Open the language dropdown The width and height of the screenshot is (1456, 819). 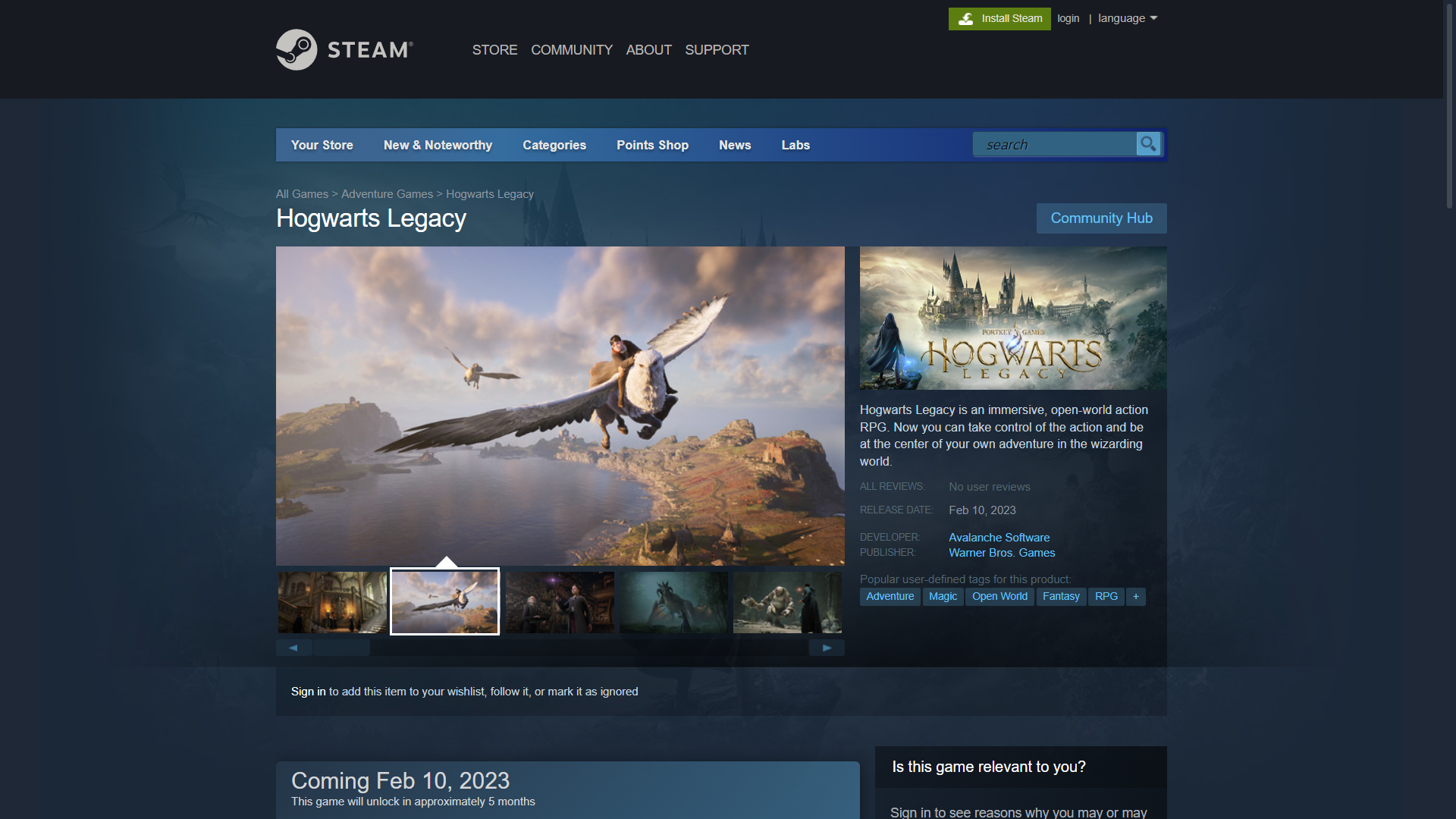click(1128, 18)
